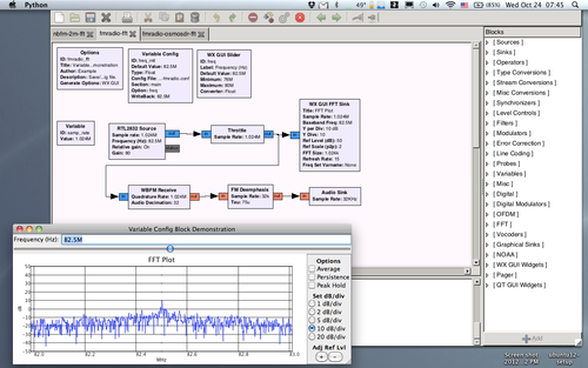Click the Wi-Fi status icon in menu bar

(450, 5)
